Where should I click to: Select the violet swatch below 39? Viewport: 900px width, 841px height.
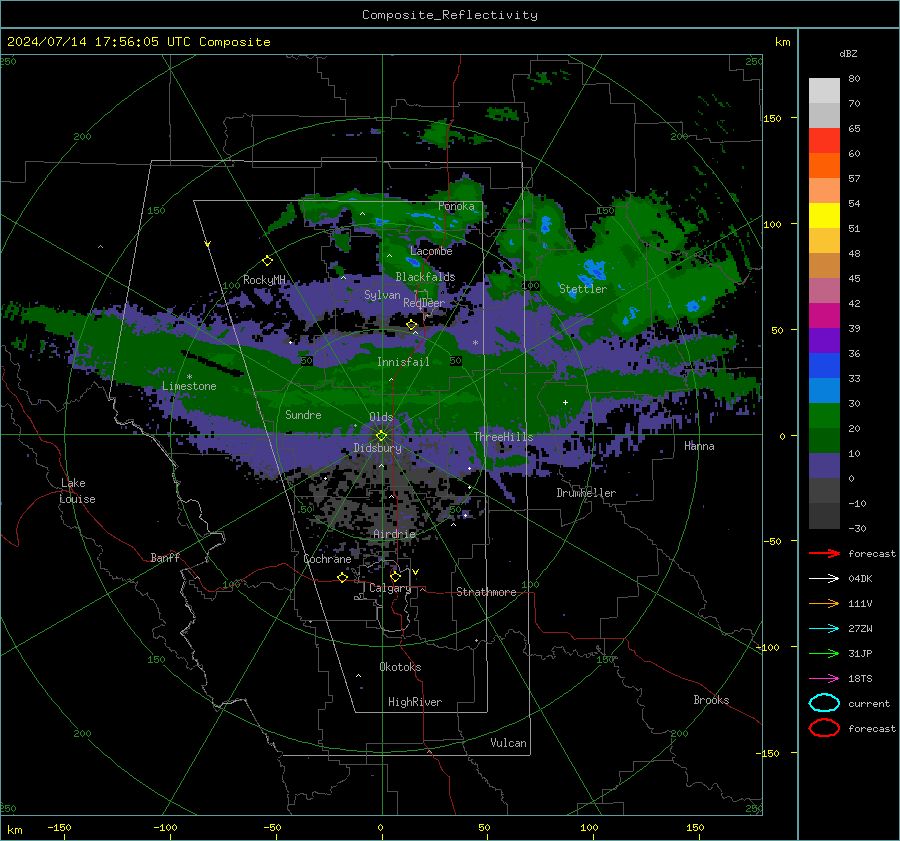[x=824, y=340]
